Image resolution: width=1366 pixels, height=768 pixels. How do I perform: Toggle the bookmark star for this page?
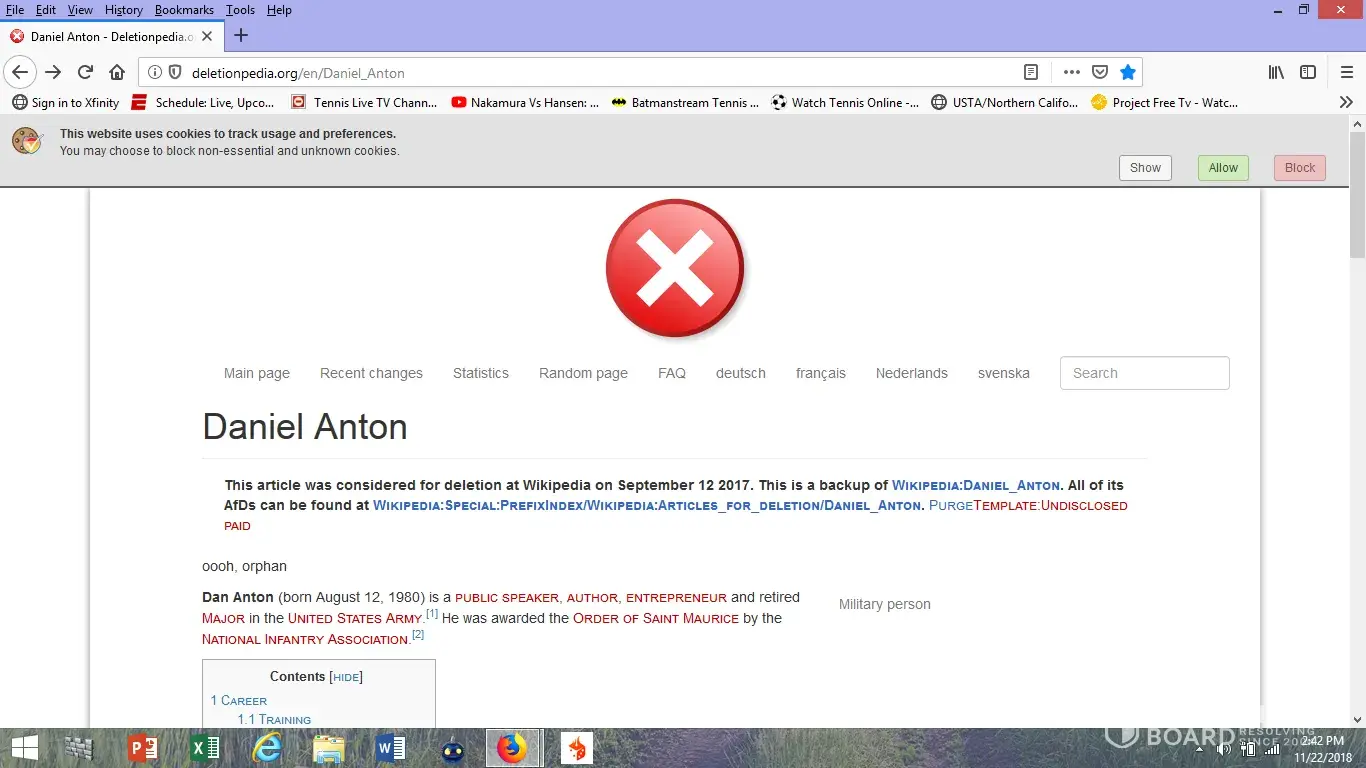point(1128,72)
